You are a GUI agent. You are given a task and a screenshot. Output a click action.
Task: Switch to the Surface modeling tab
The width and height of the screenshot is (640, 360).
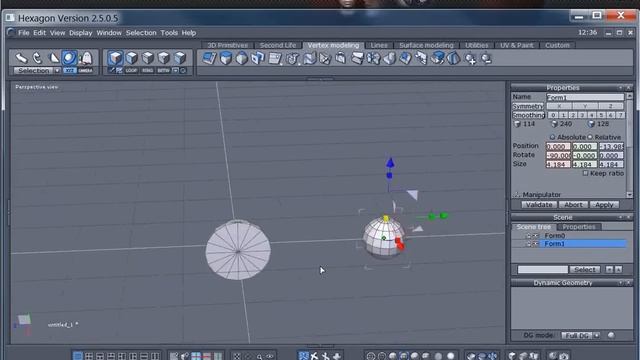click(x=426, y=45)
